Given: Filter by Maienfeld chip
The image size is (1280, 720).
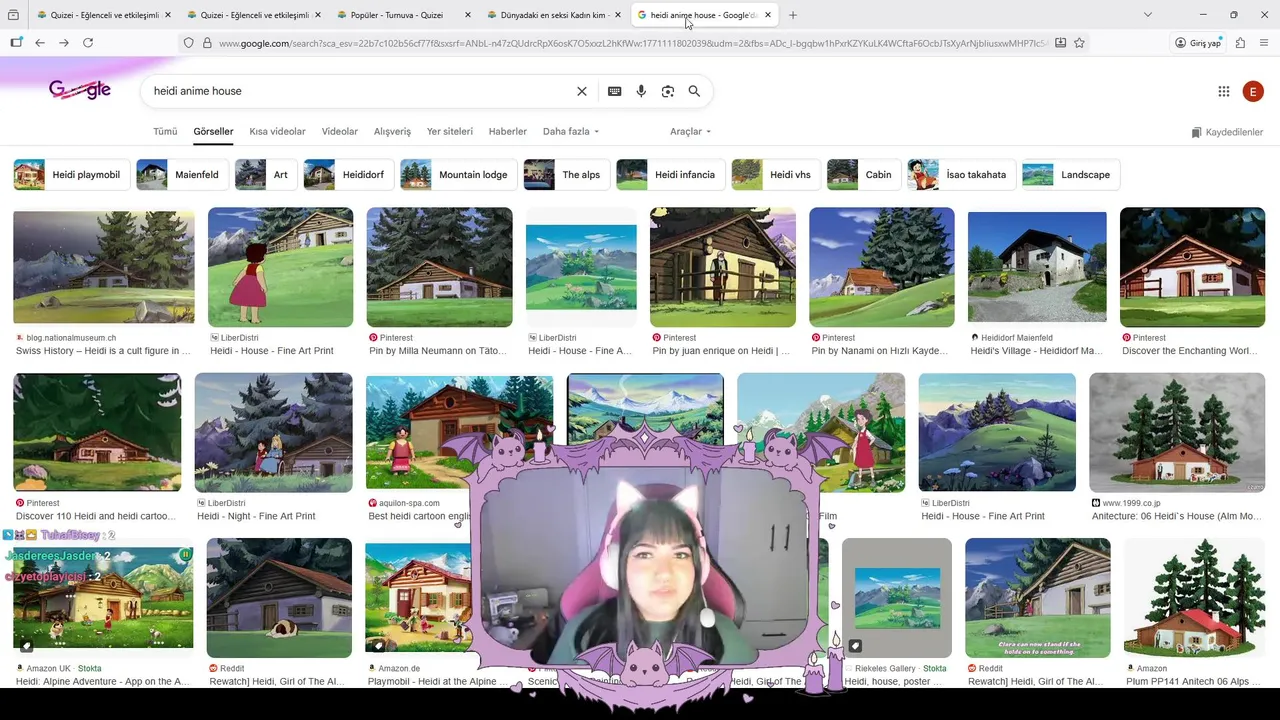Looking at the screenshot, I should tap(181, 174).
